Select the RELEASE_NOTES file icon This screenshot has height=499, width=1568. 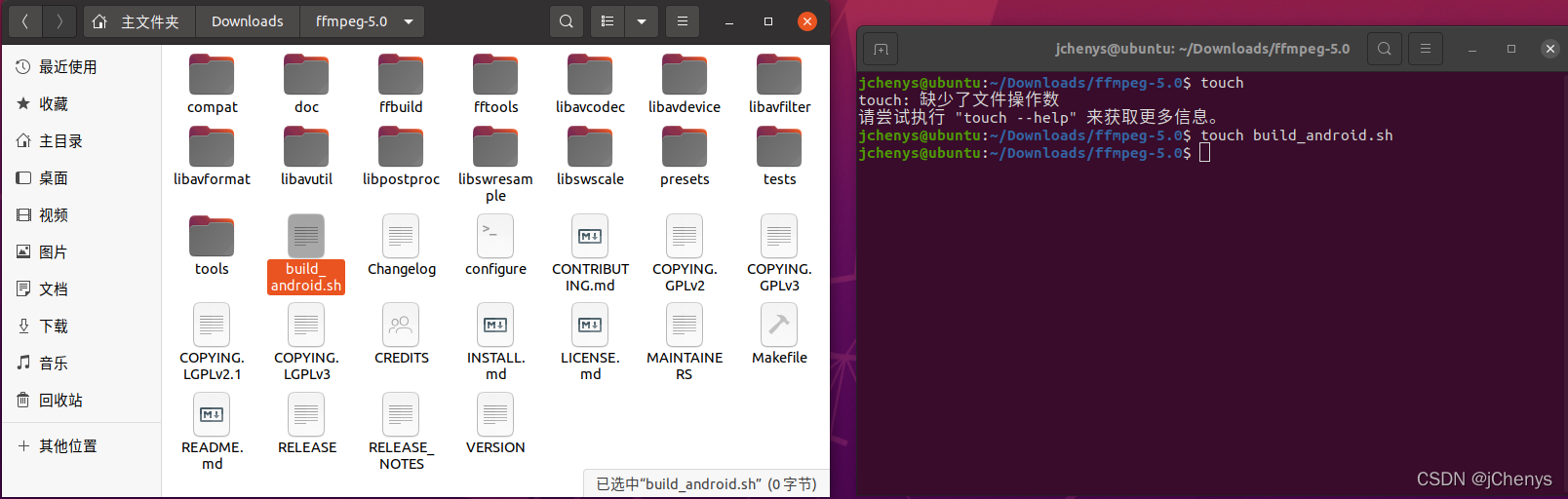(x=401, y=414)
